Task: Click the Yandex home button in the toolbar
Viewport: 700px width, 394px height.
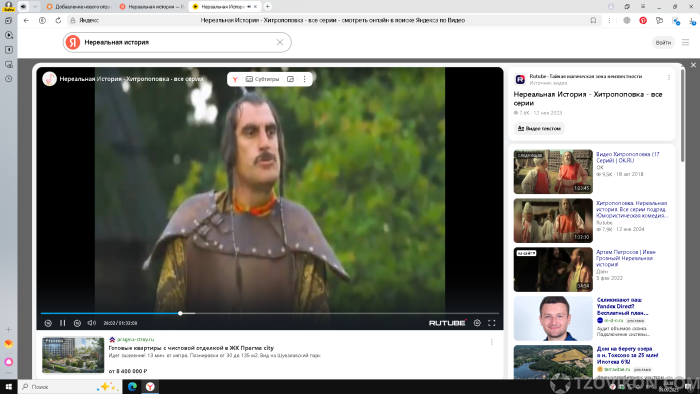Action: [x=42, y=21]
